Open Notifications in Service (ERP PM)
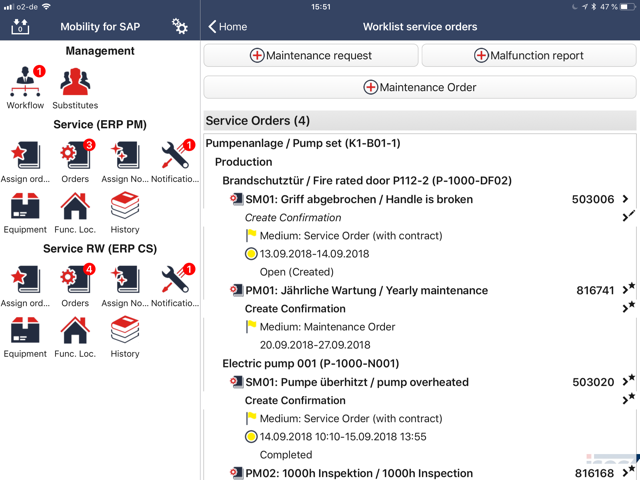This screenshot has width=640, height=480. click(x=175, y=162)
